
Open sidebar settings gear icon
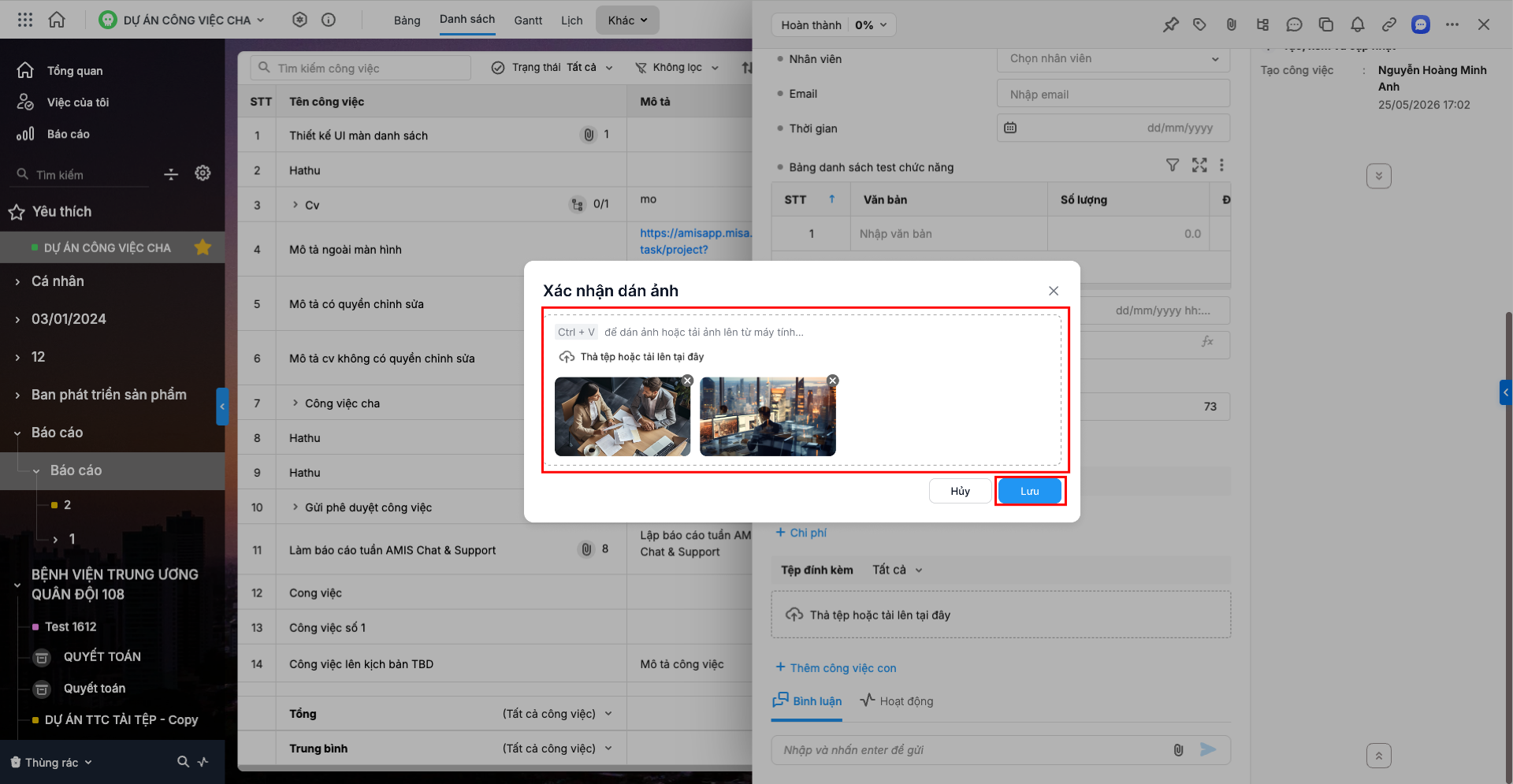tap(203, 173)
